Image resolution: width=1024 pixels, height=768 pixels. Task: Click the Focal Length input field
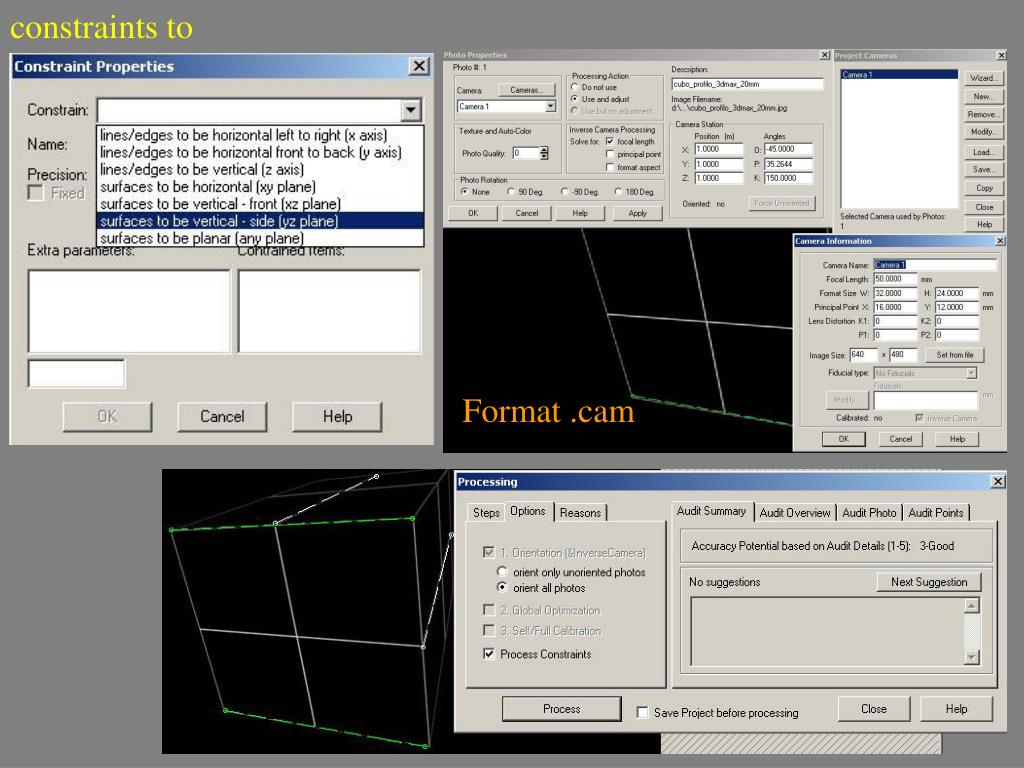895,279
